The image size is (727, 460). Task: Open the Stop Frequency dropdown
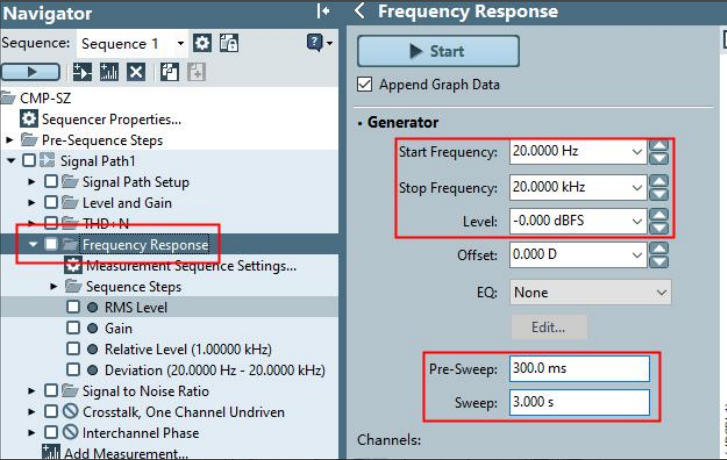coord(637,187)
